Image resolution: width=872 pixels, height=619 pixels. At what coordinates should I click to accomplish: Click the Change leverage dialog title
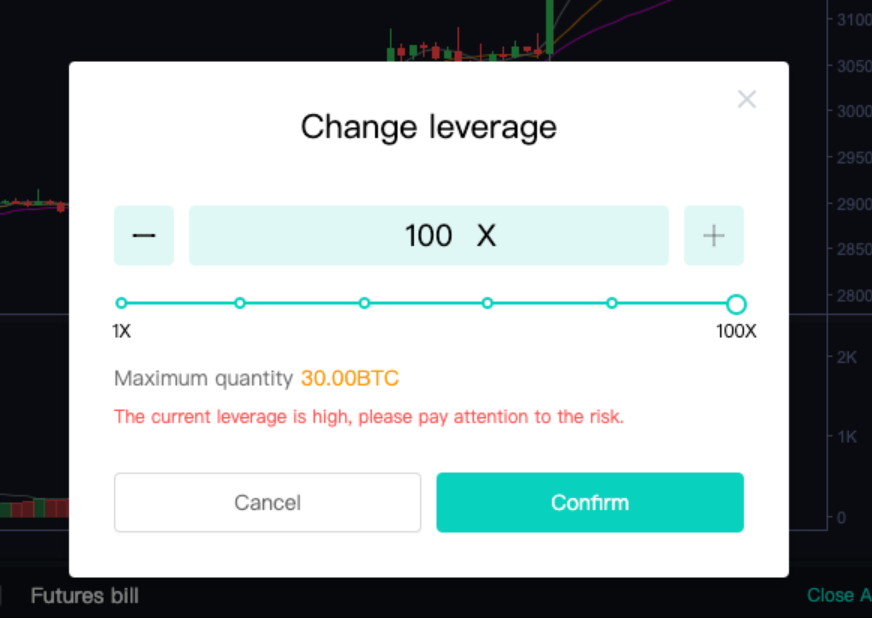(428, 127)
